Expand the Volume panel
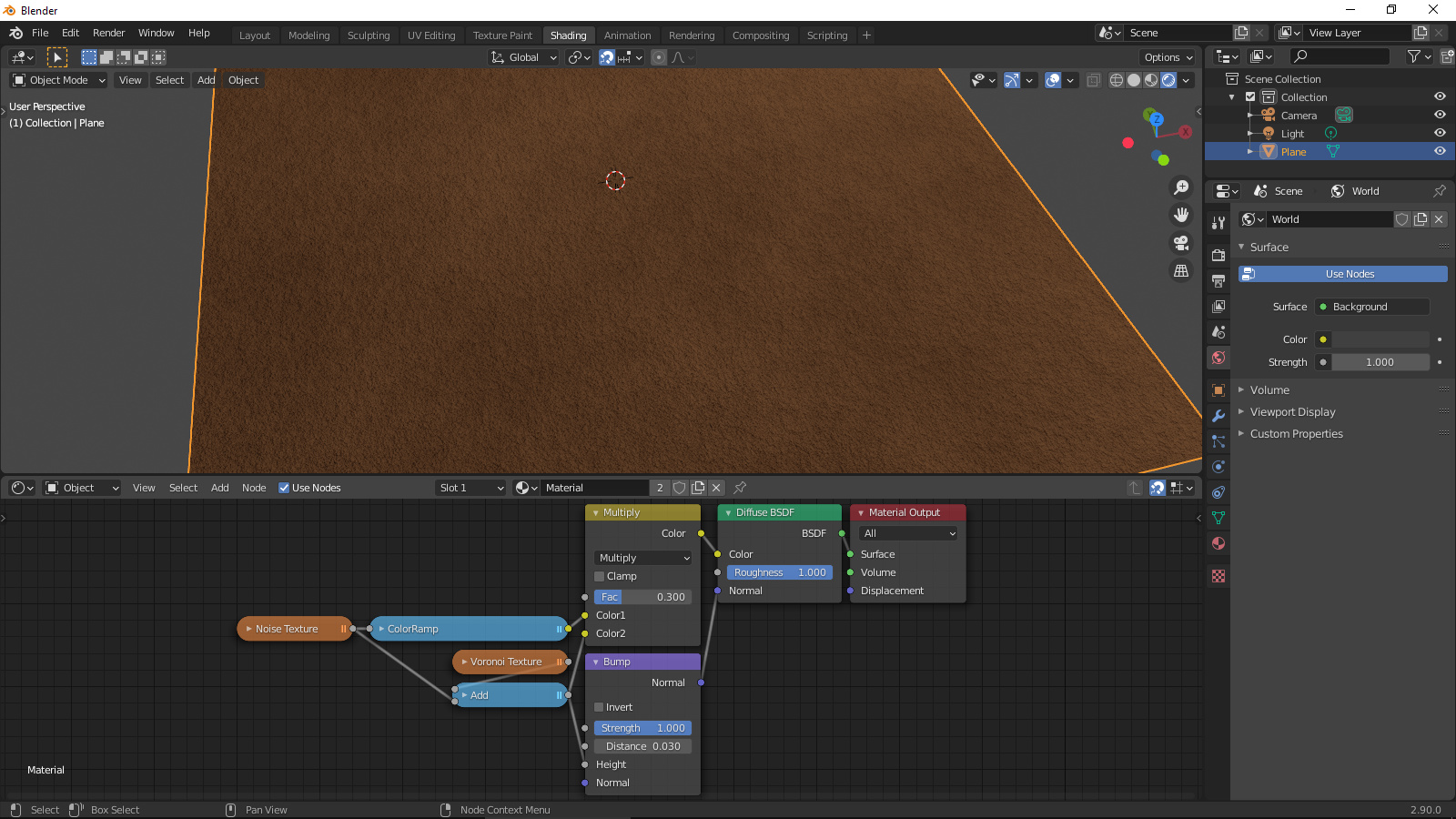 (x=1269, y=389)
